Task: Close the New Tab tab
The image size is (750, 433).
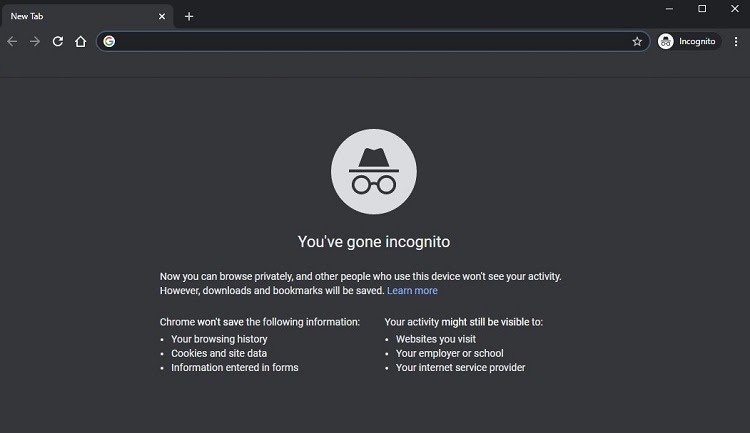Action: click(162, 16)
